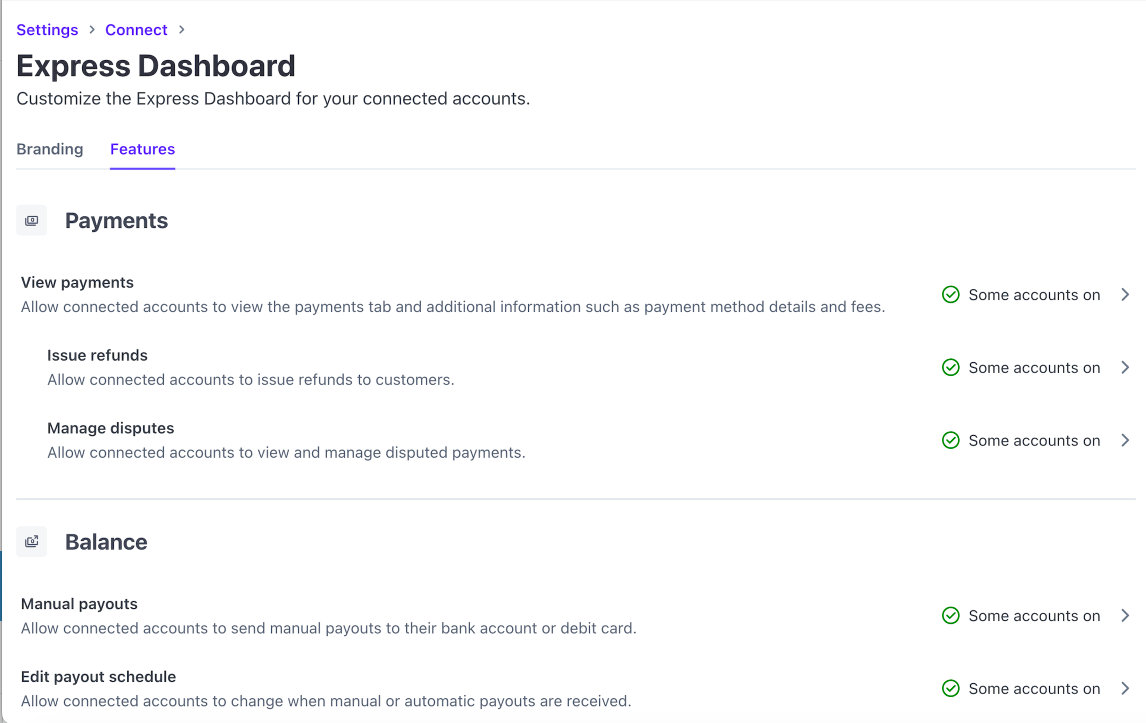
Task: Click the Issue refunds setting title
Action: coord(97,355)
